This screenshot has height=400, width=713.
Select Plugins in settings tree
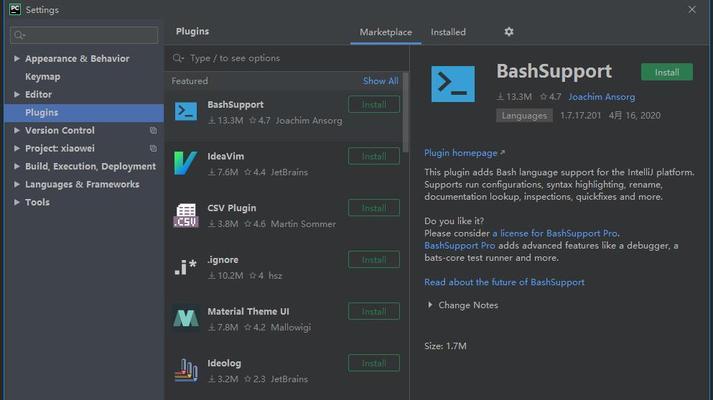[84, 113]
